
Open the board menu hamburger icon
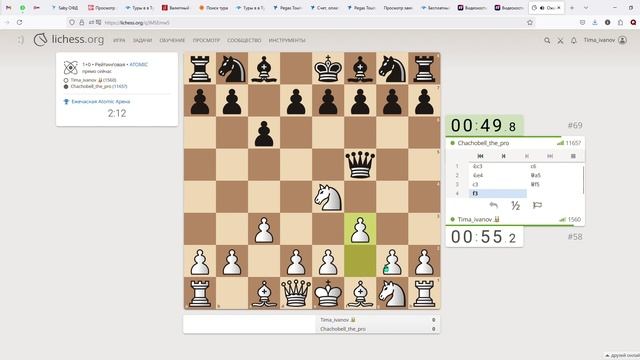point(573,156)
